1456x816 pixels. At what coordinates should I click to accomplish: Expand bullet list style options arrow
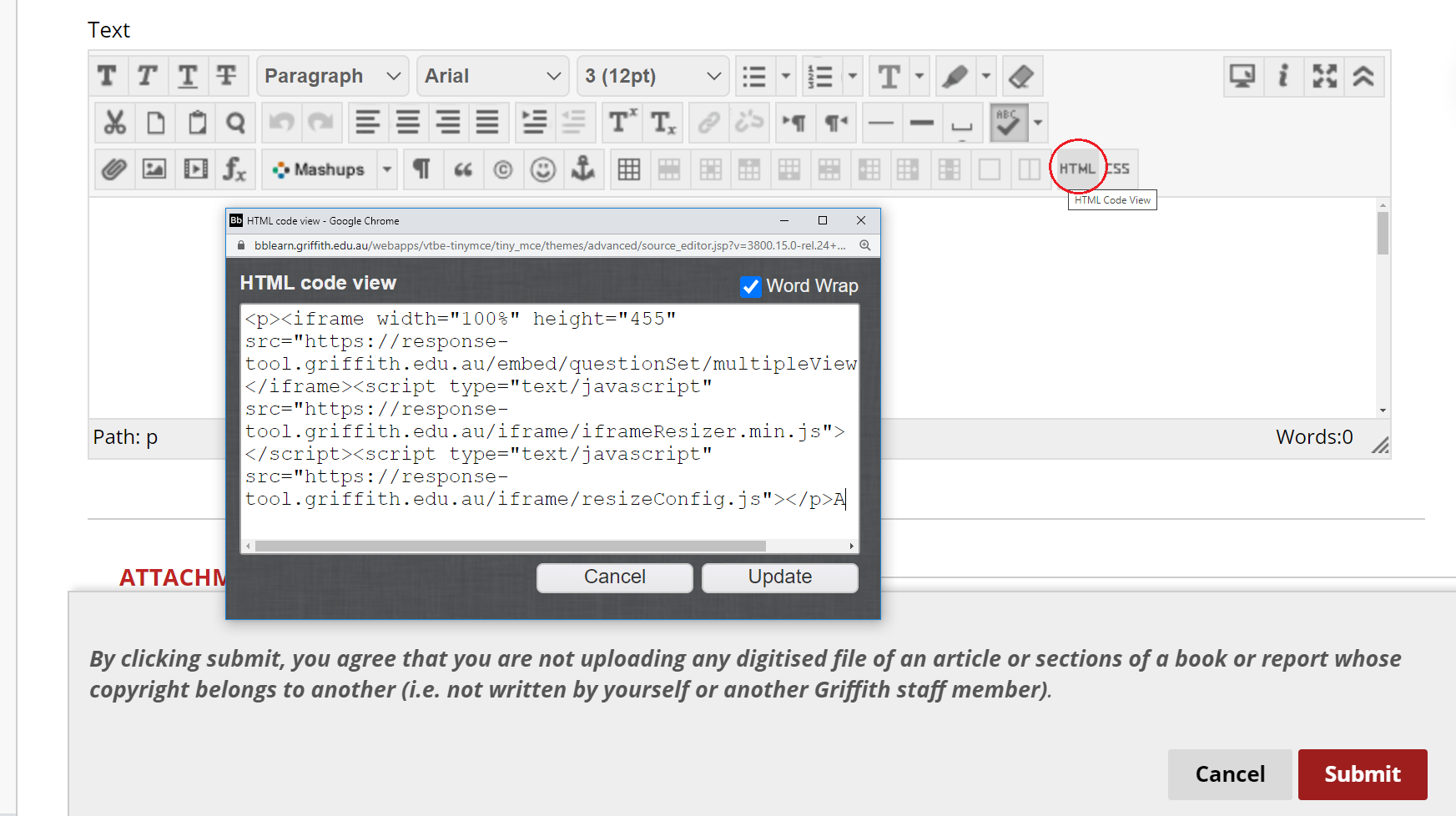pyautogui.click(x=785, y=76)
